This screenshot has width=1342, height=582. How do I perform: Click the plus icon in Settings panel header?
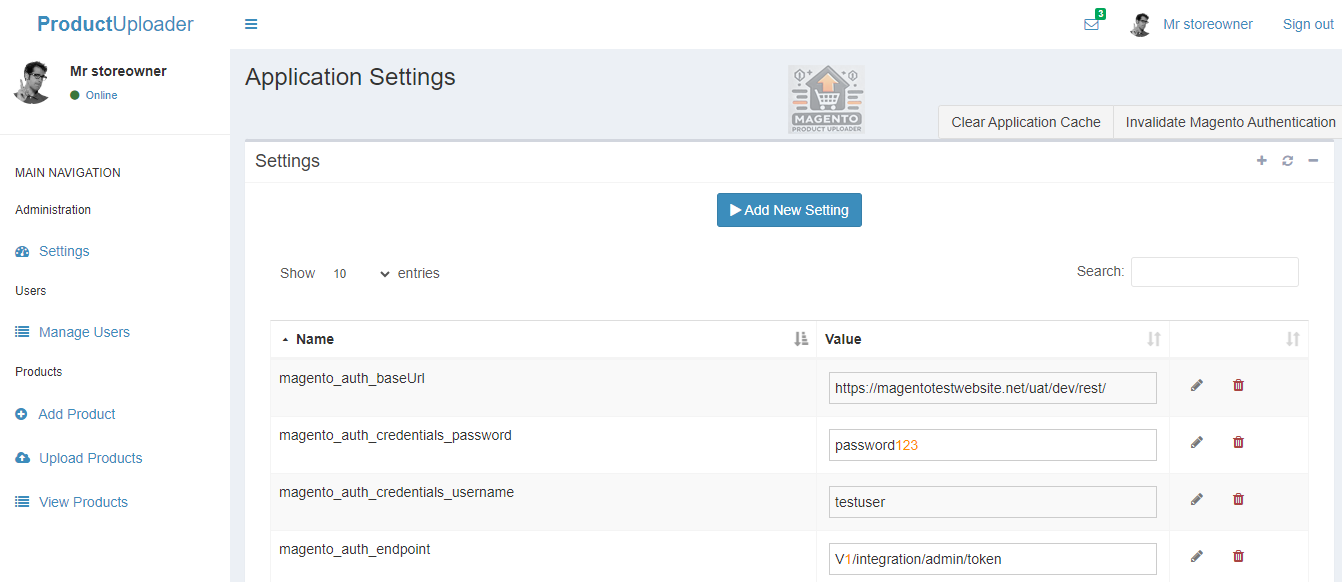(1261, 161)
